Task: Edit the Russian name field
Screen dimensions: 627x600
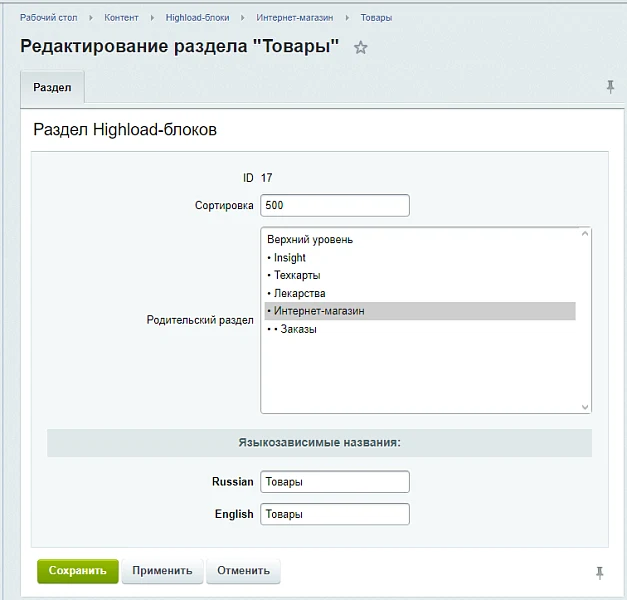Action: (x=335, y=482)
